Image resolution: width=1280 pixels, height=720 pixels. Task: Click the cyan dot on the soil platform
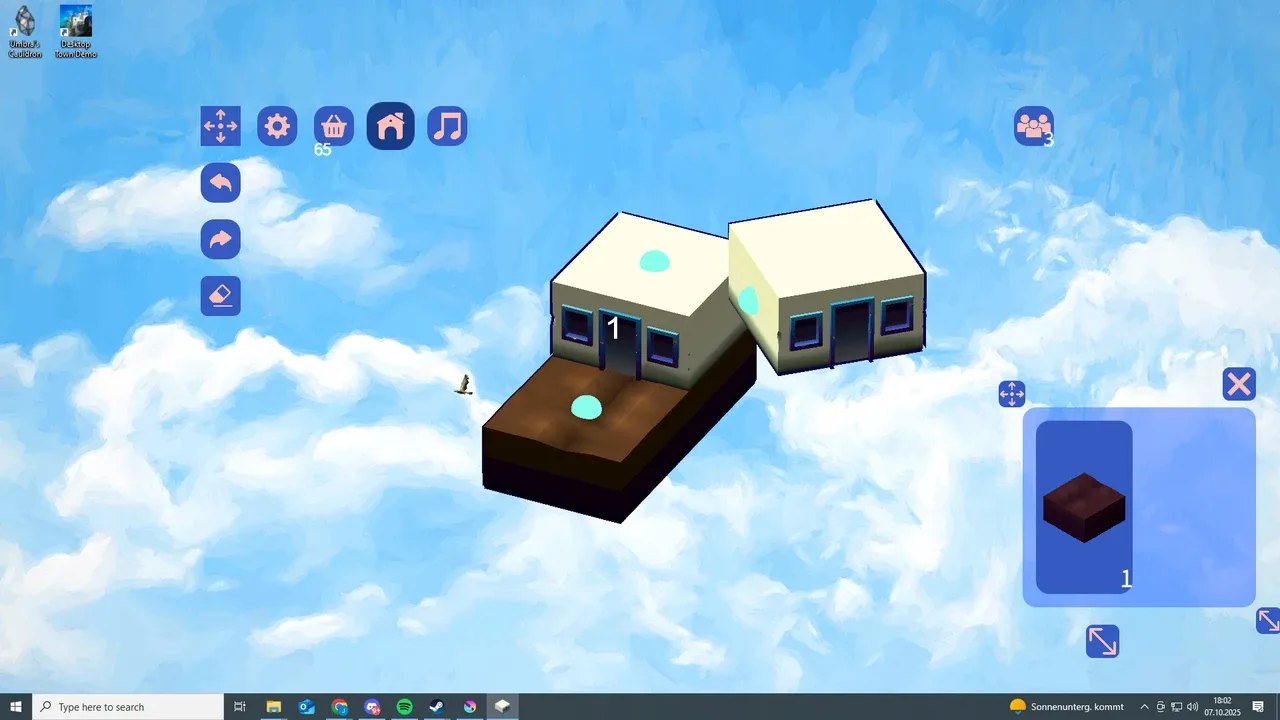click(x=586, y=407)
